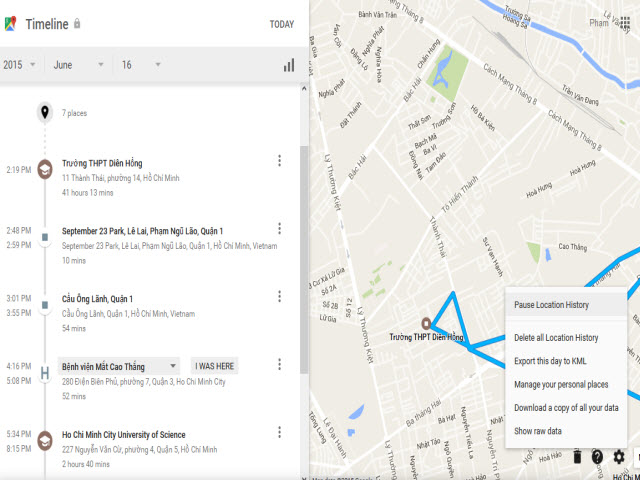Open help via the question mark icon
Viewport: 640px width, 480px height.
pyautogui.click(x=597, y=457)
